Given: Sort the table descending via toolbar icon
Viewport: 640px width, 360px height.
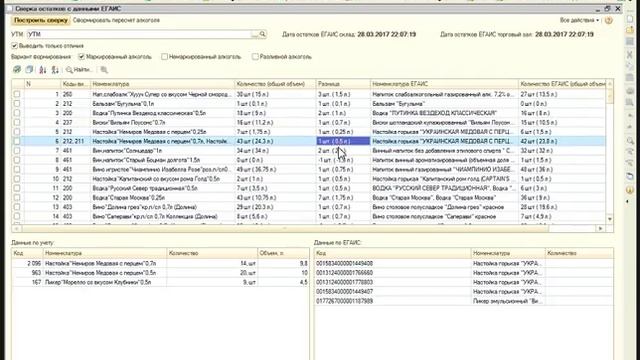Looking at the screenshot, I should pyautogui.click(x=55, y=70).
